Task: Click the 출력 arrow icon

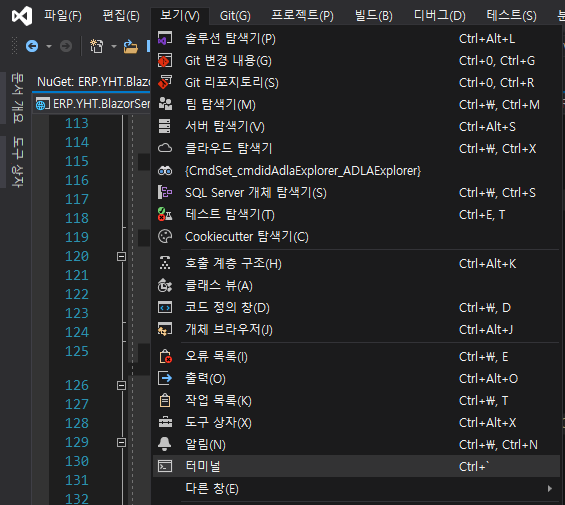Action: click(165, 378)
